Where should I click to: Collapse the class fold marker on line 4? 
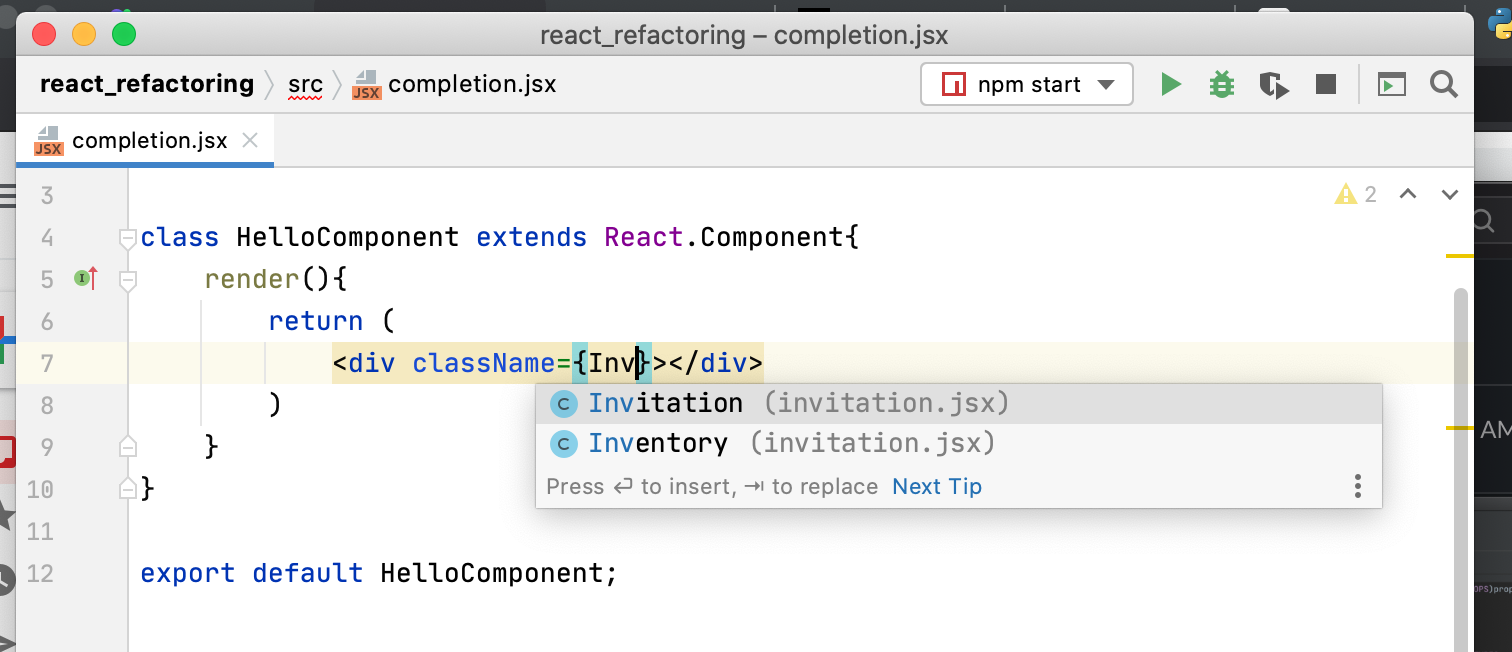pos(127,238)
